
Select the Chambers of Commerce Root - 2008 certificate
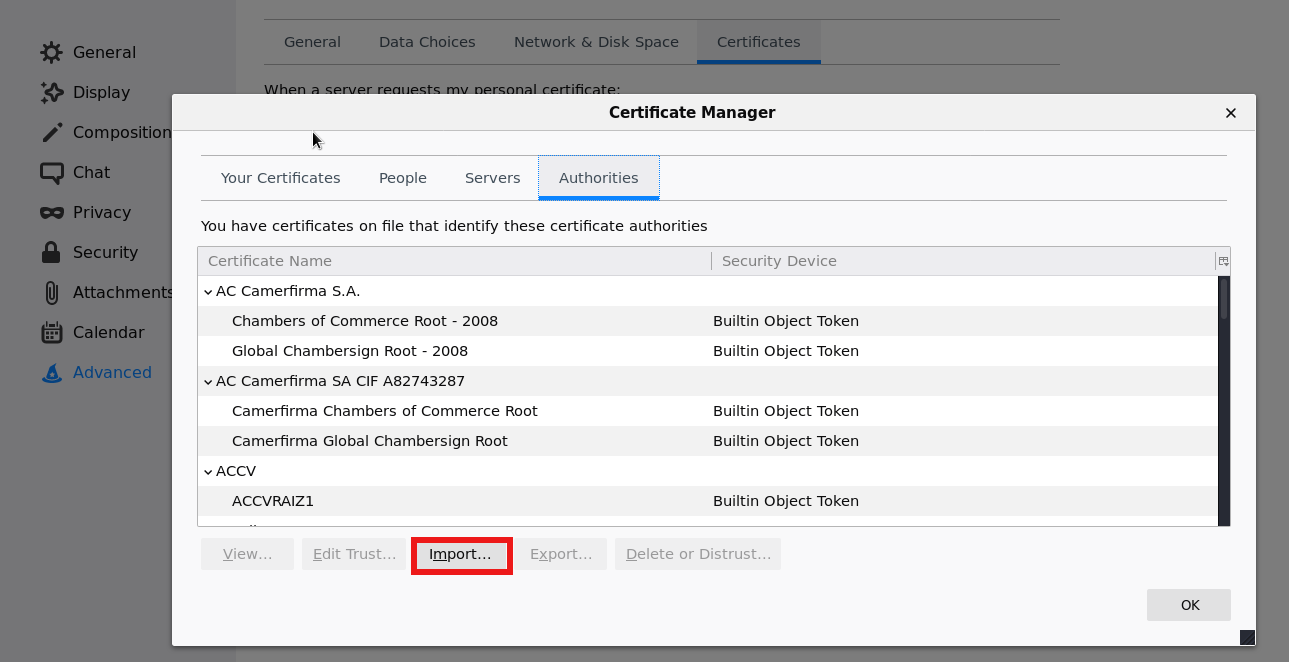click(364, 321)
